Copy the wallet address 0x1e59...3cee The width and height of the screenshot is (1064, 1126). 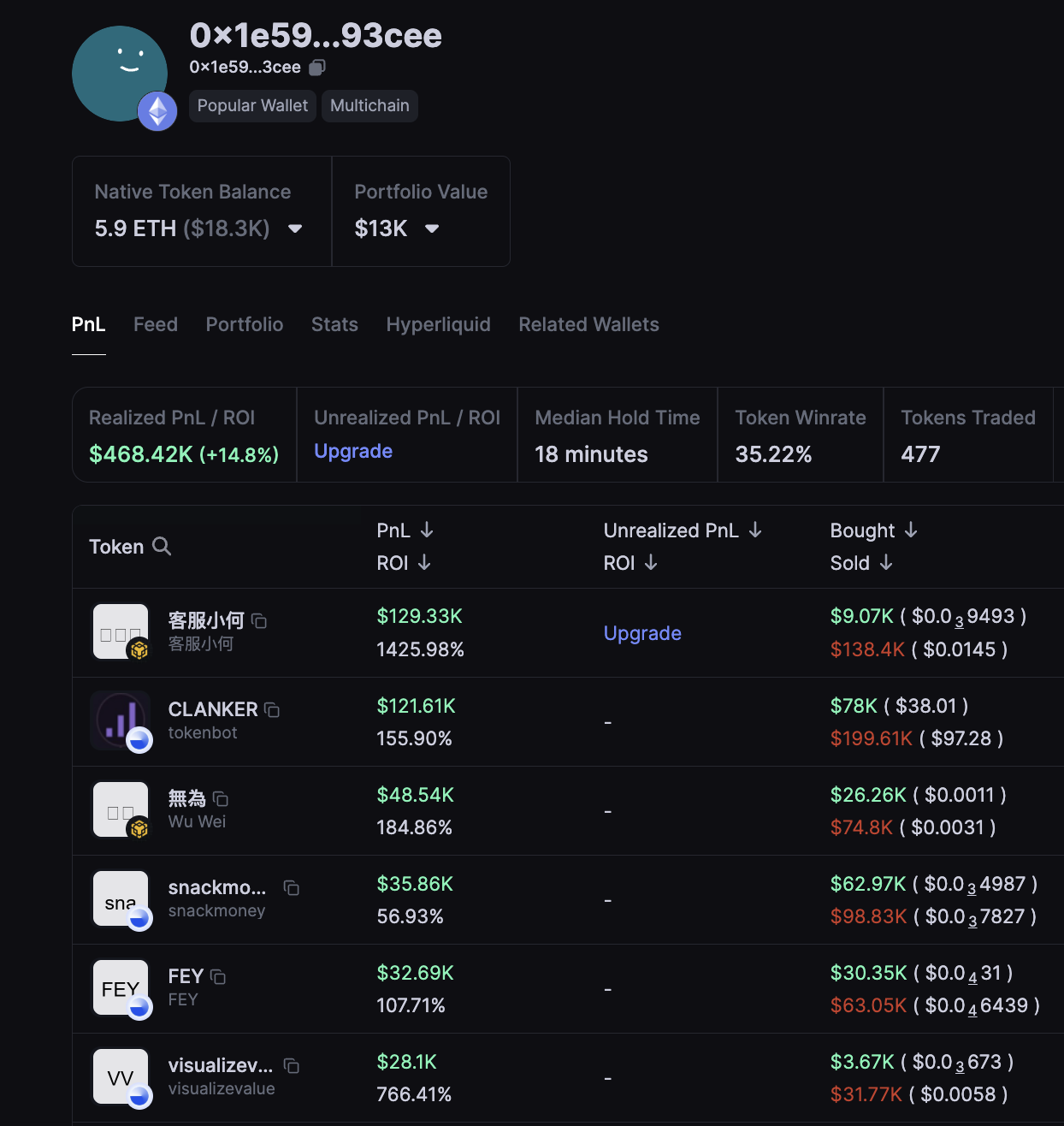[x=317, y=68]
